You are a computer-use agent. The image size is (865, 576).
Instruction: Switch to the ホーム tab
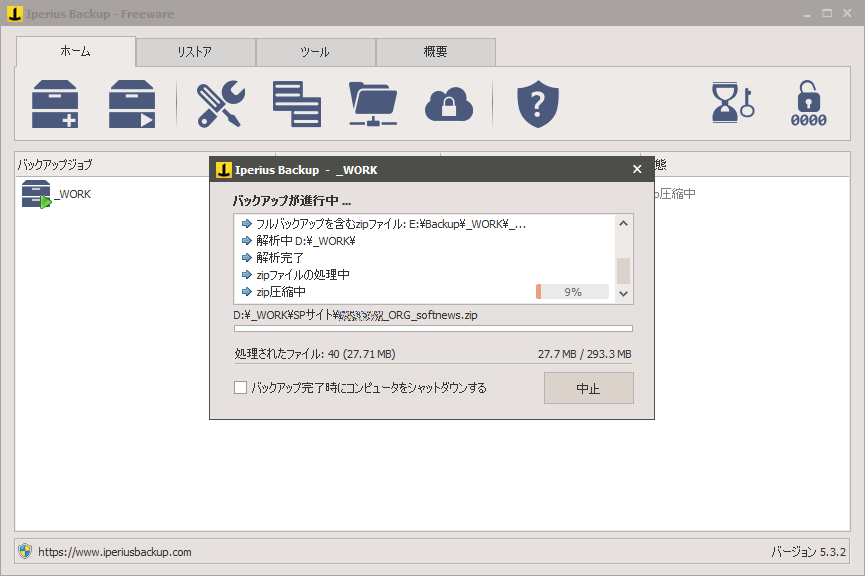[x=76, y=51]
